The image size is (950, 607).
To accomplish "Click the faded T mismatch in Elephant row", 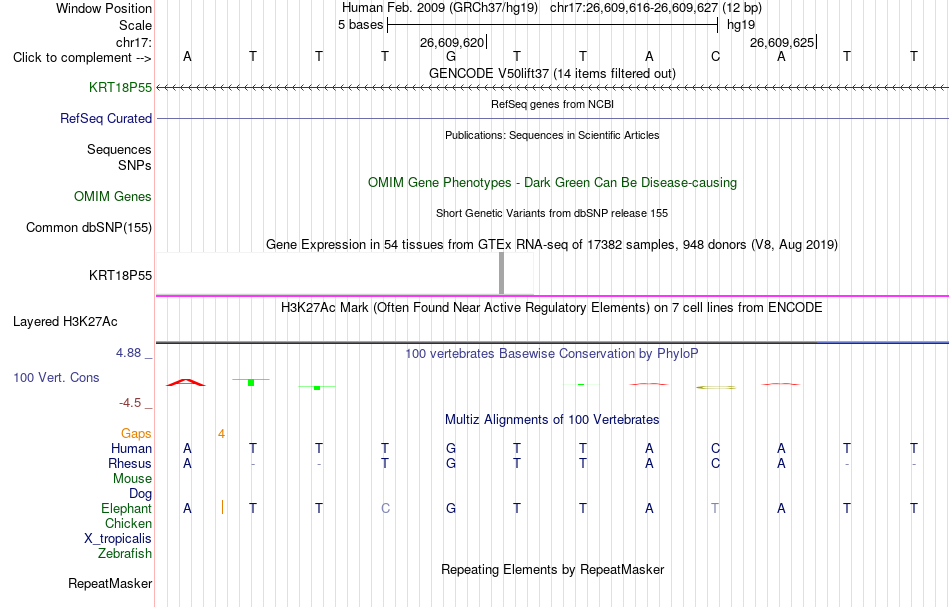I will (x=715, y=509).
